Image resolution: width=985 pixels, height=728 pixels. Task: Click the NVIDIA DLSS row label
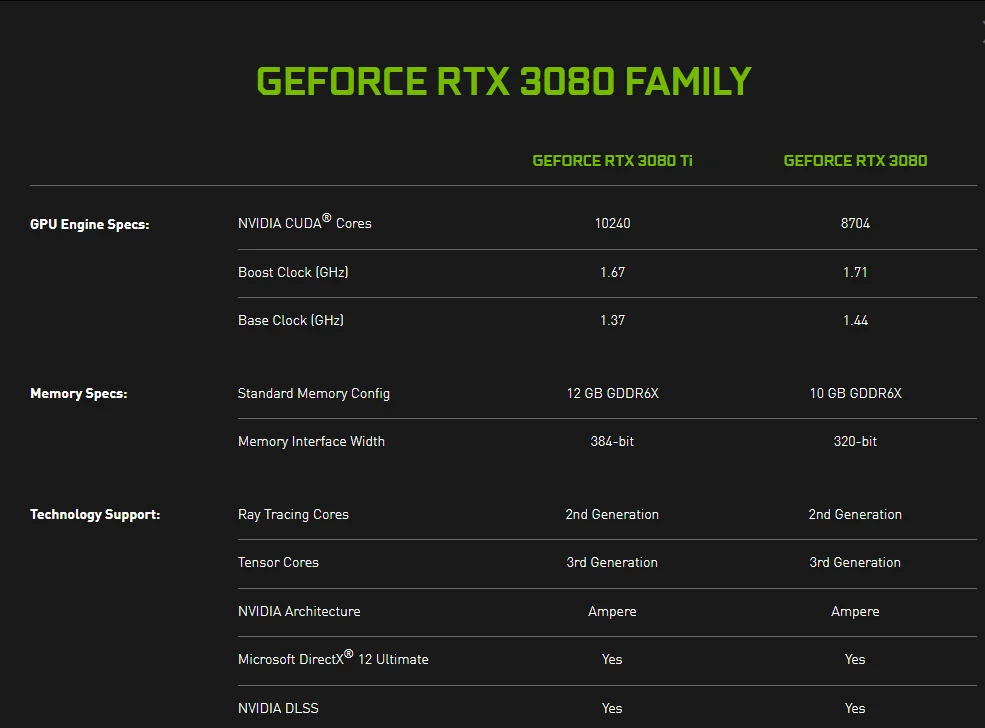tap(278, 708)
